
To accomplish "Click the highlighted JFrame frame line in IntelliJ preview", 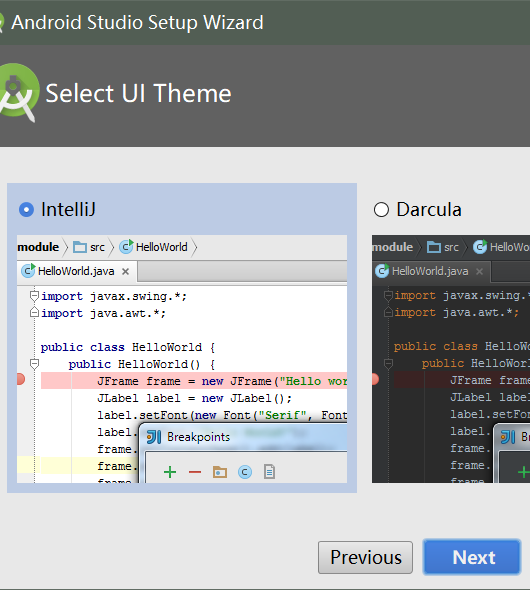I will click(x=194, y=381).
